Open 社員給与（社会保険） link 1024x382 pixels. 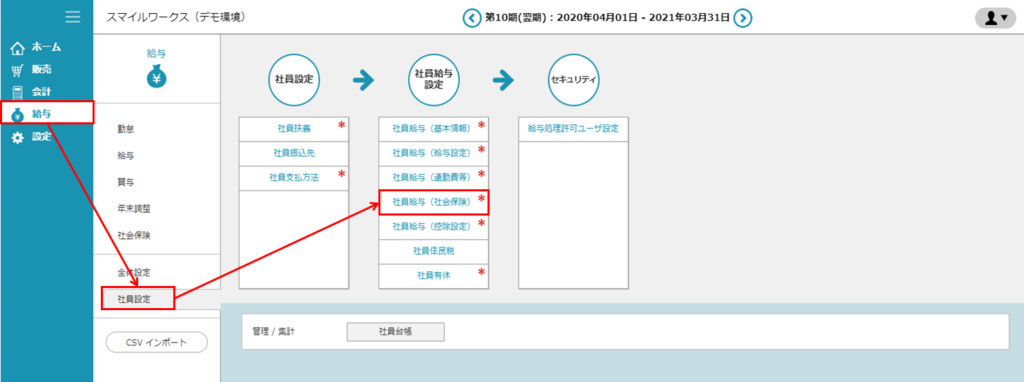coord(434,202)
